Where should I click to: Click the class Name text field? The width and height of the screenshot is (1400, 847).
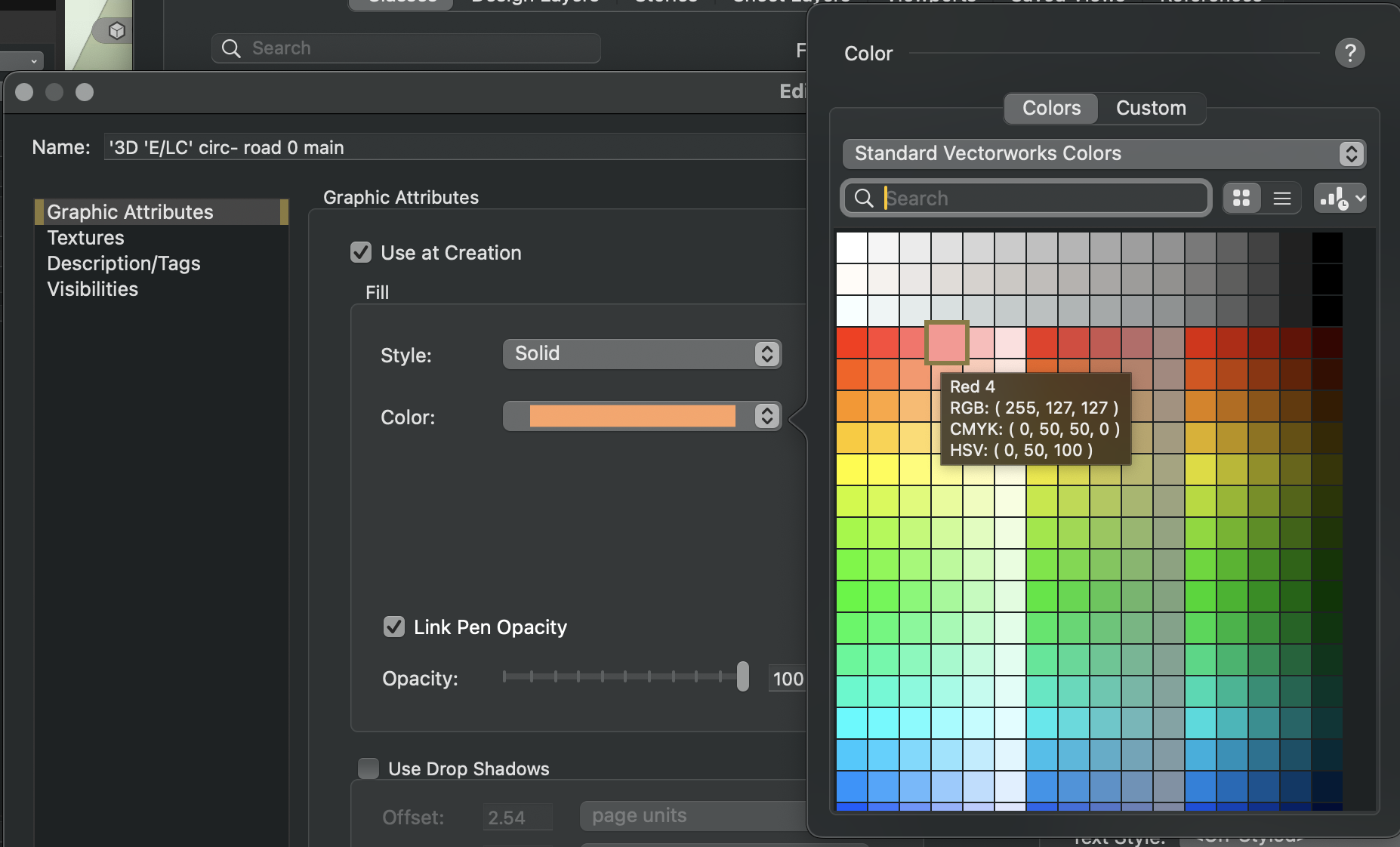(453, 147)
